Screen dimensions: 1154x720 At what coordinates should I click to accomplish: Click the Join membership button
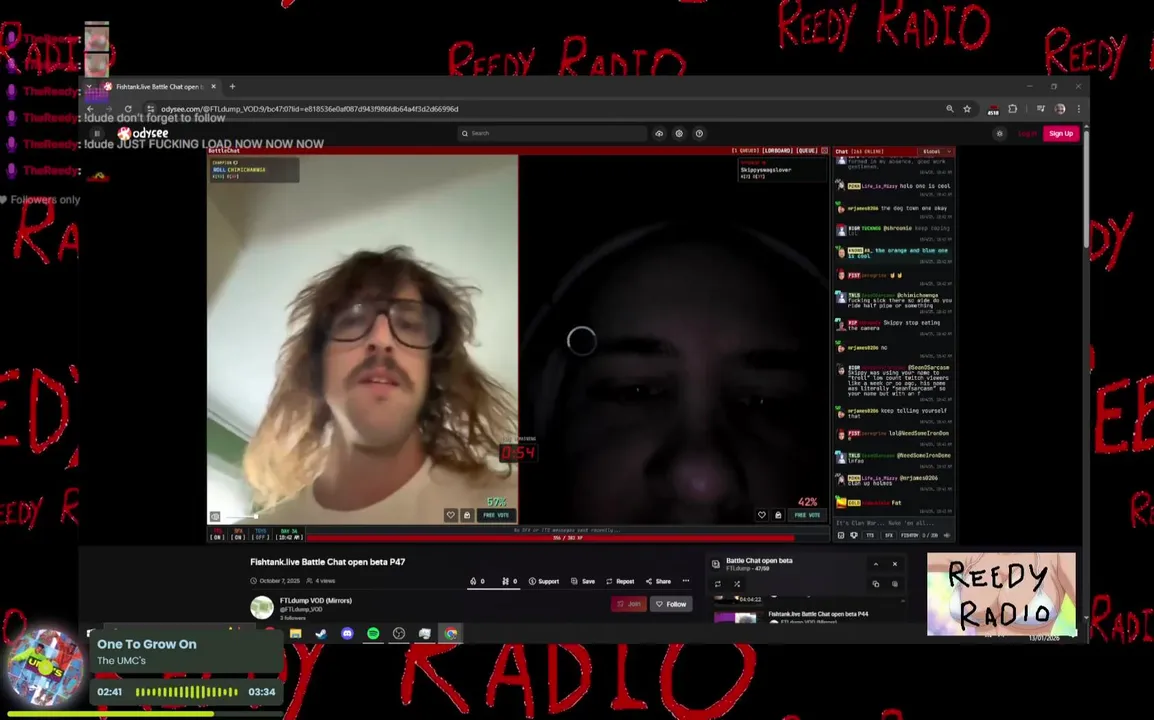pyautogui.click(x=629, y=604)
